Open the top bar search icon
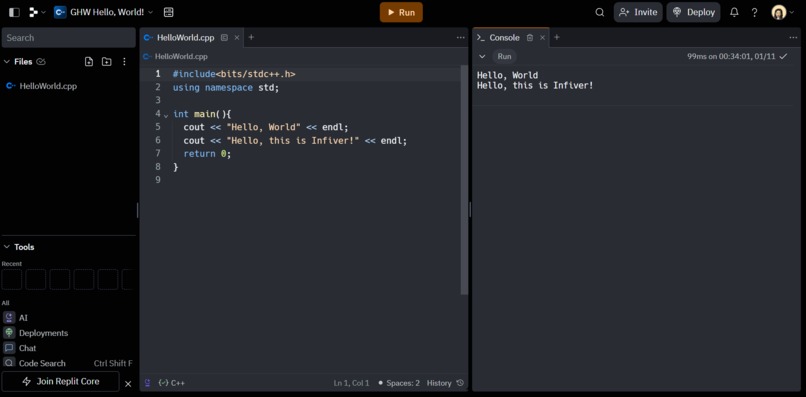806x397 pixels. pos(599,12)
